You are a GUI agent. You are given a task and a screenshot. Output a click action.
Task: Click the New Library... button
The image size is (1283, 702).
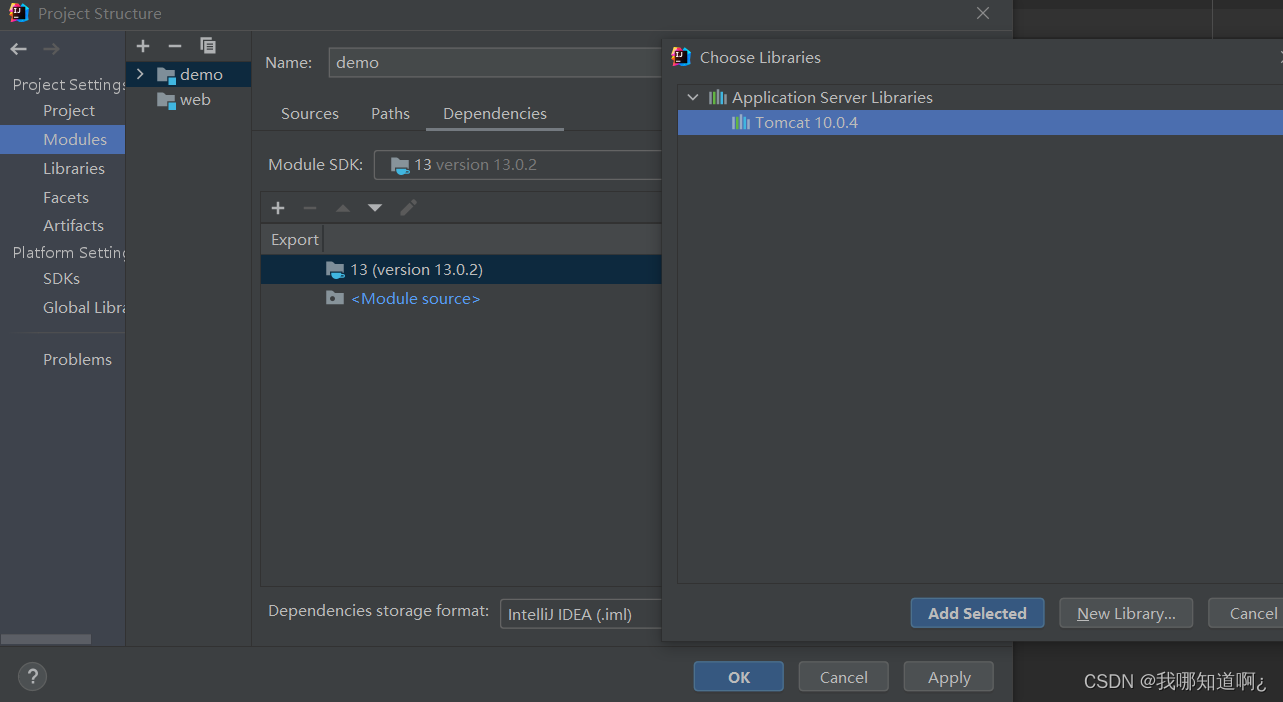click(1126, 613)
